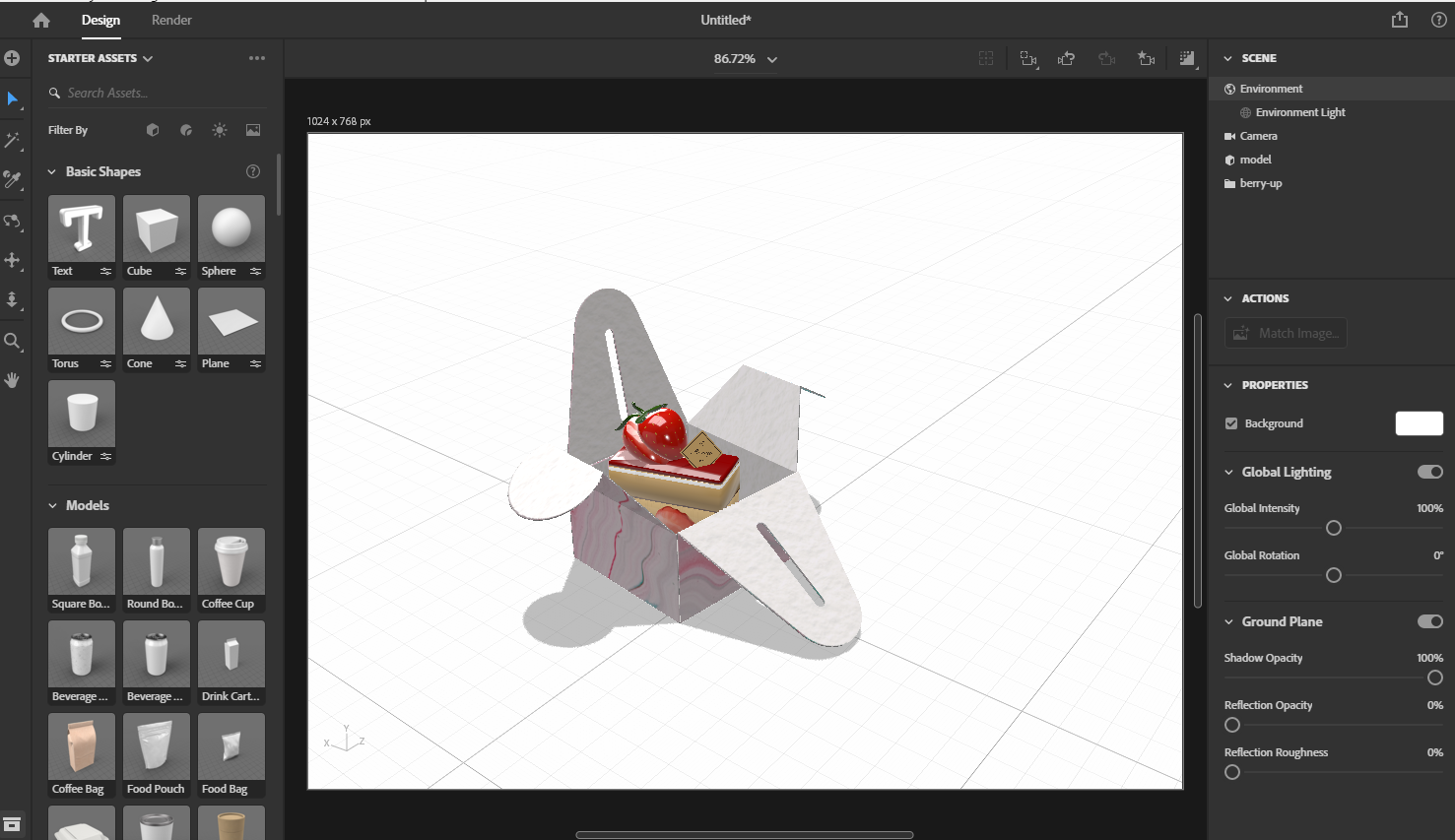Collapse the Actions panel
The image size is (1455, 840).
pyautogui.click(x=1228, y=298)
